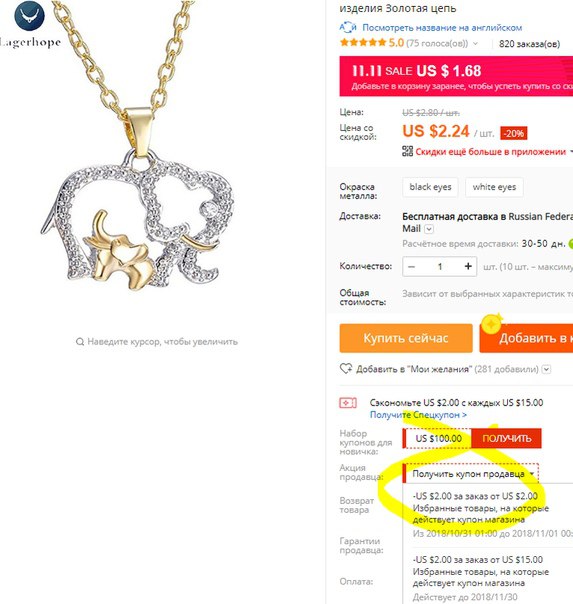Select the black eyes variant option

pyautogui.click(x=430, y=187)
